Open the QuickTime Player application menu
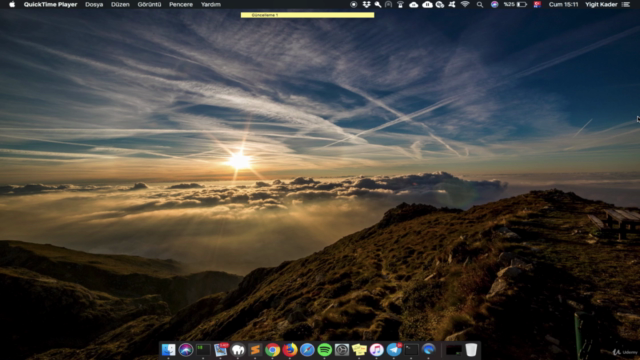 tap(50, 4)
